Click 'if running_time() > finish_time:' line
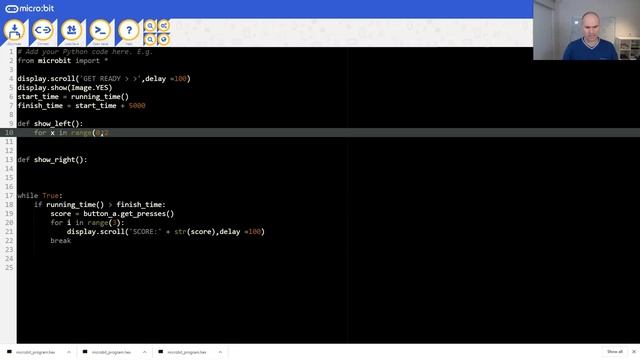The height and width of the screenshot is (360, 640). coord(100,204)
